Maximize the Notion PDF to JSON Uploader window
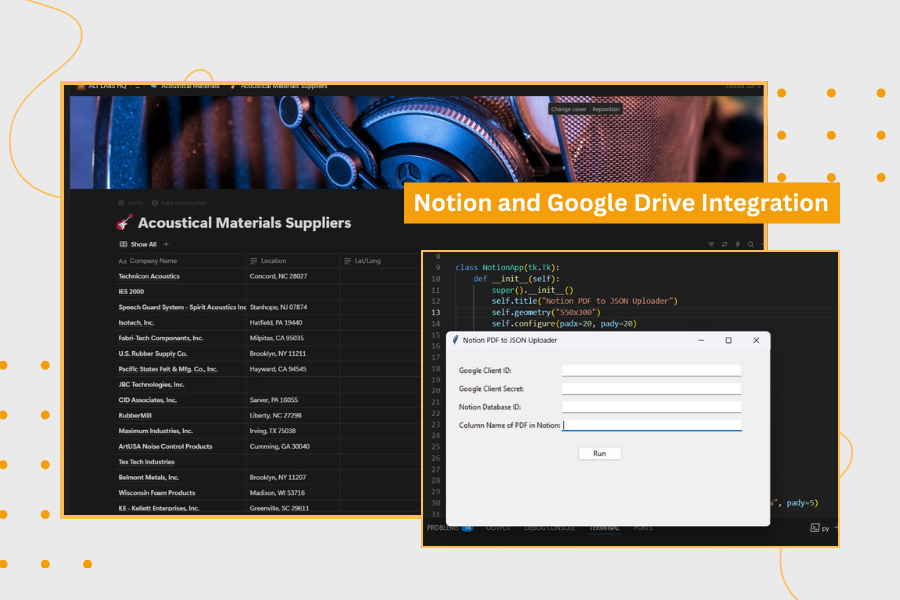Screen dimensions: 900x600 (728, 340)
